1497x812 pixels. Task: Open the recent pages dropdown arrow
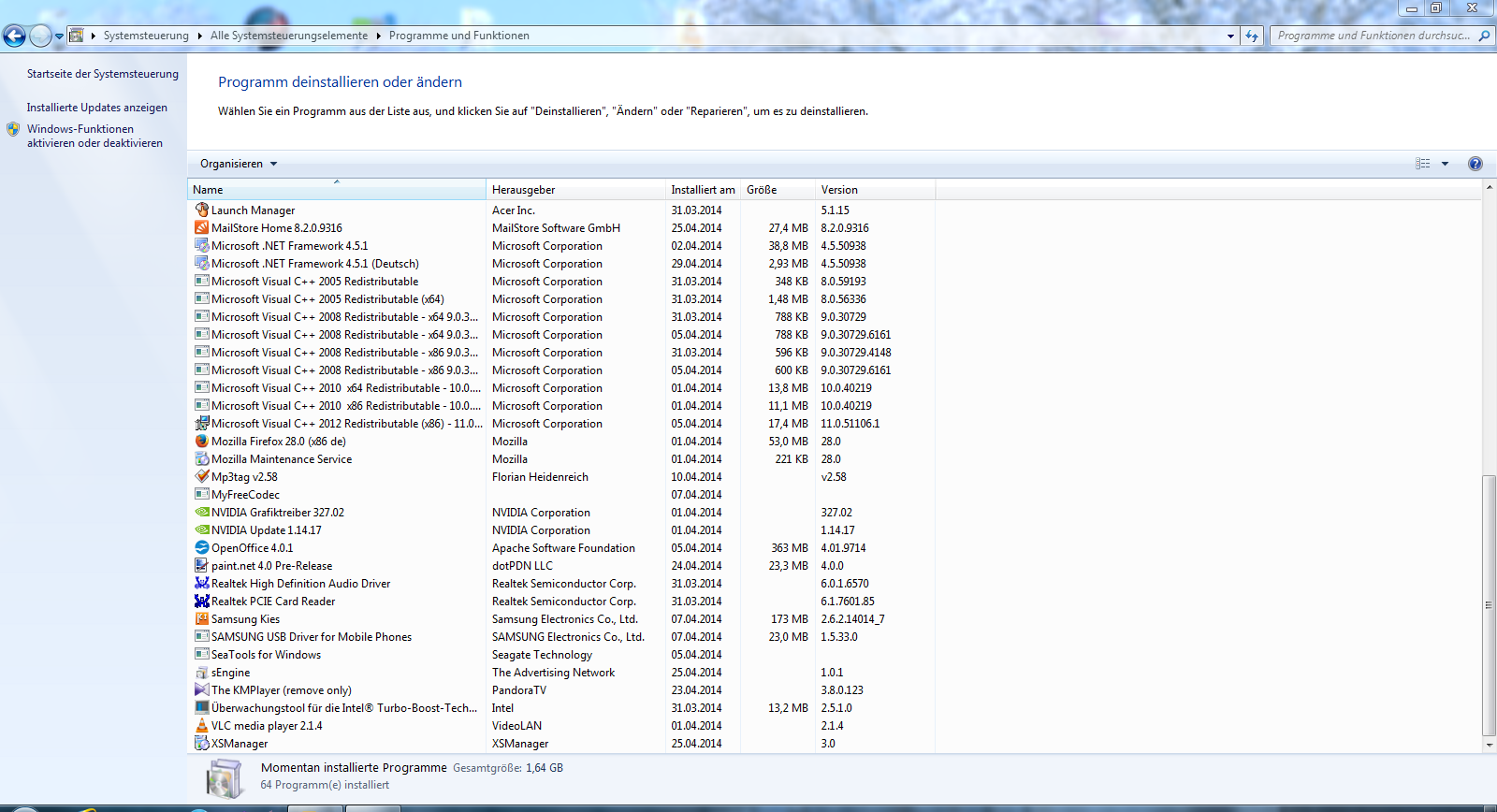tap(59, 36)
